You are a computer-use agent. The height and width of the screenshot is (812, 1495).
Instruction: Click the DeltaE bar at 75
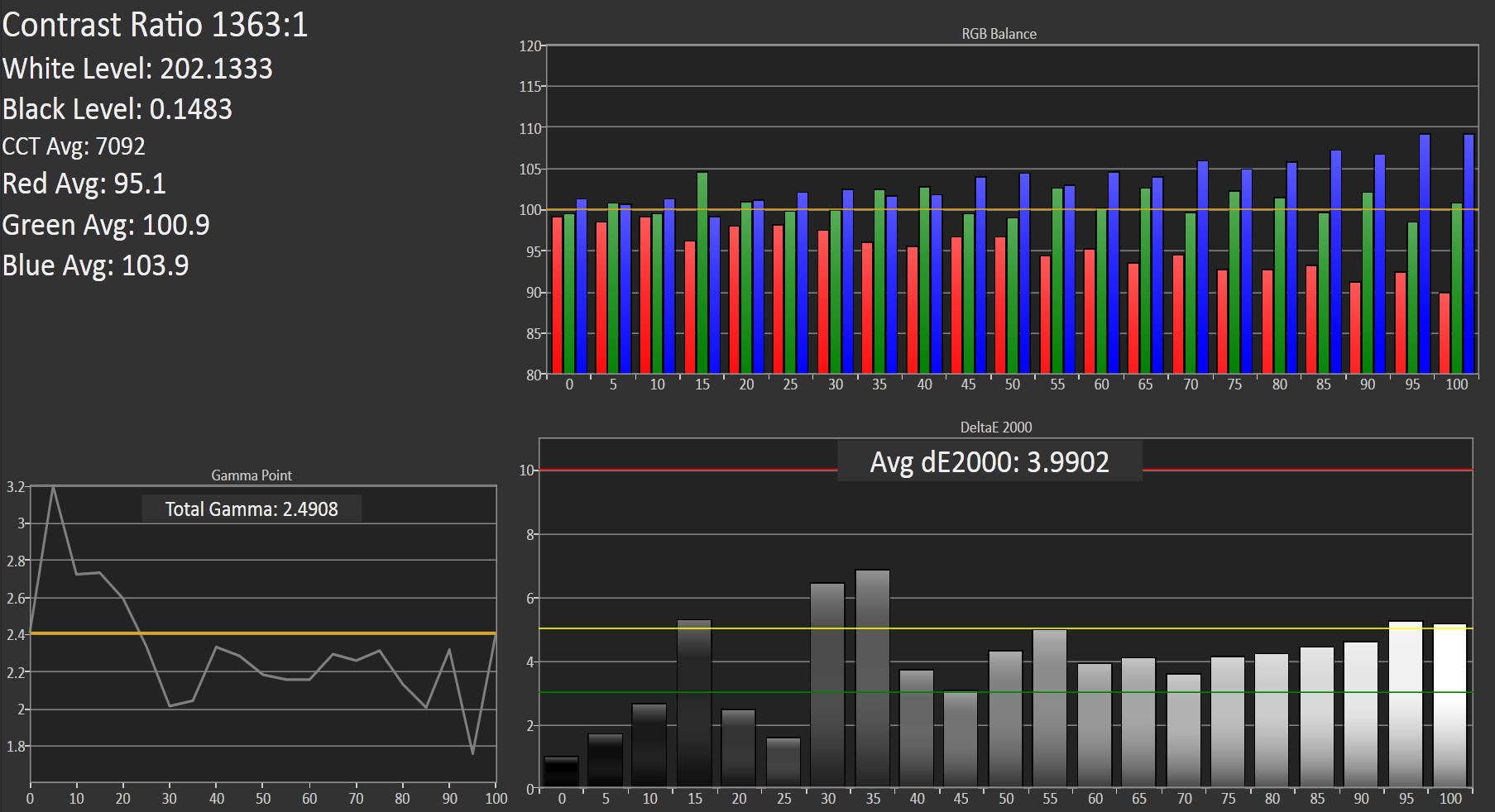tap(1228, 721)
